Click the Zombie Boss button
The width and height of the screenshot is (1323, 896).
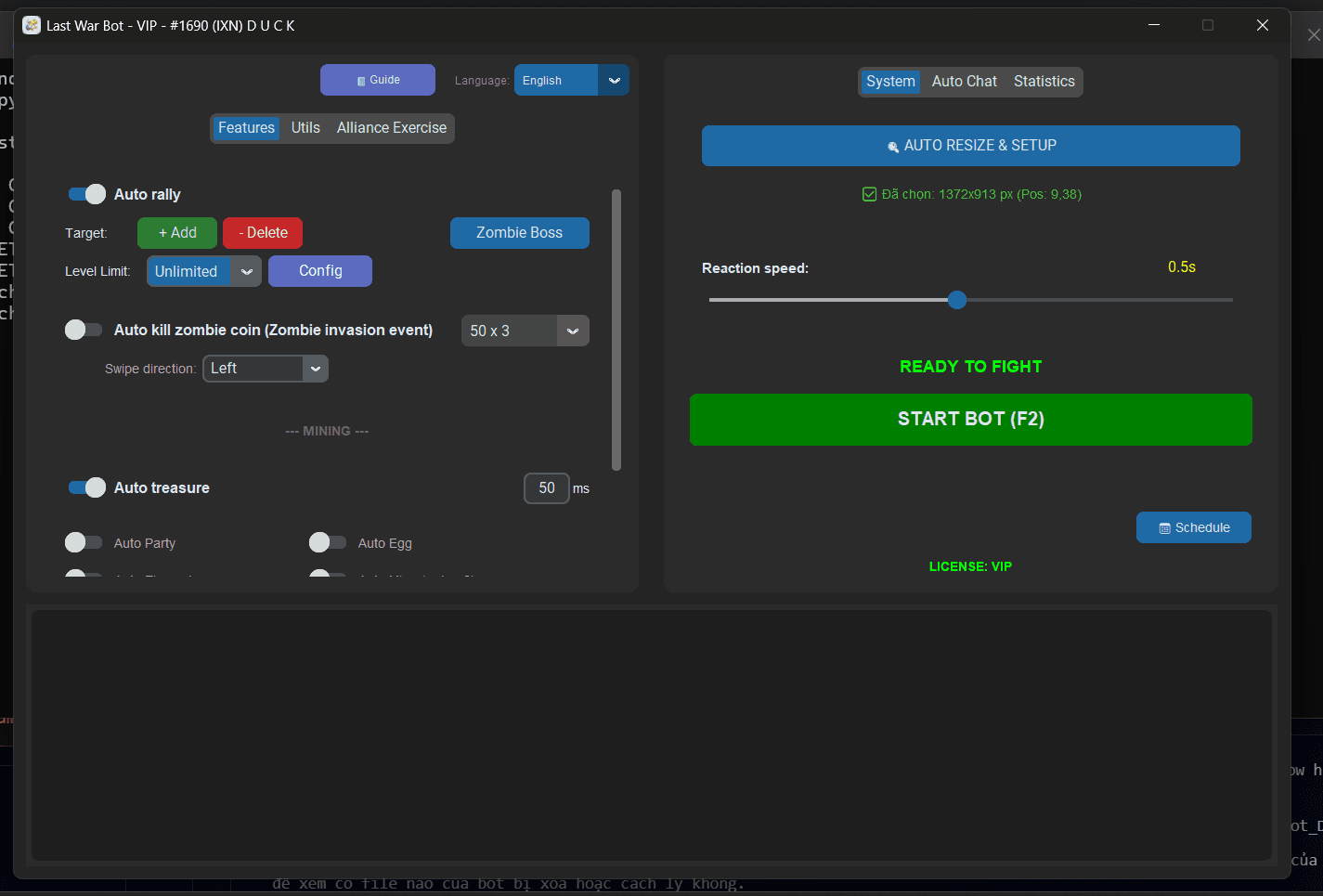pyautogui.click(x=519, y=233)
